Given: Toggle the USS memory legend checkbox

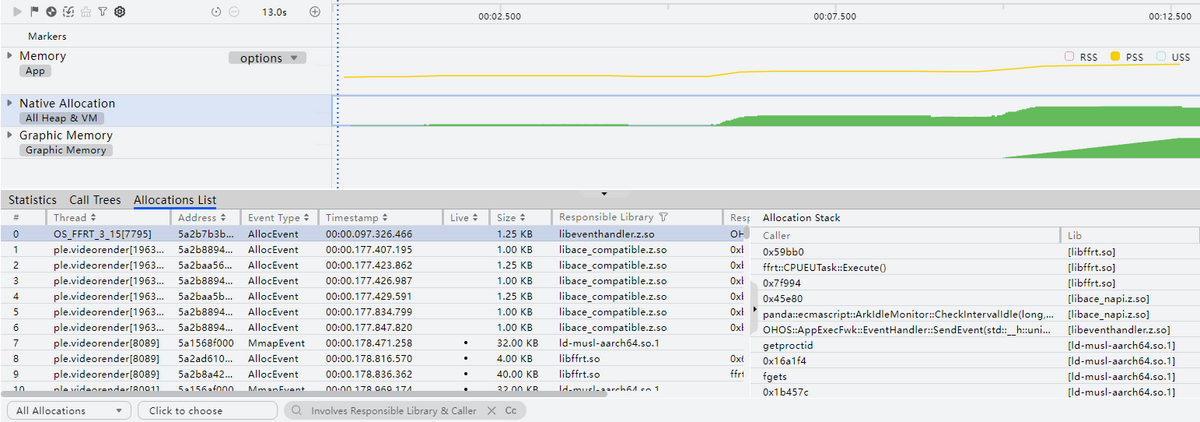Looking at the screenshot, I should (1161, 57).
